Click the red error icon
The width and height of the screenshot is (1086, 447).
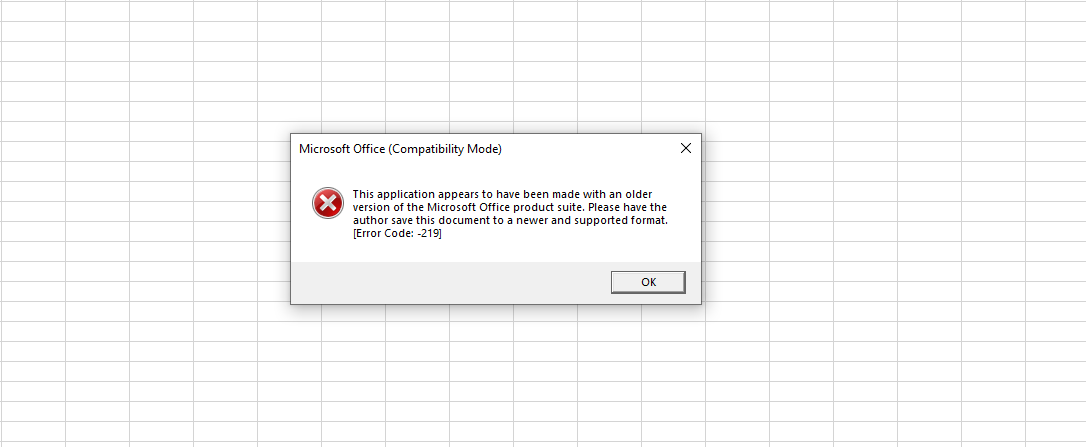coord(327,203)
